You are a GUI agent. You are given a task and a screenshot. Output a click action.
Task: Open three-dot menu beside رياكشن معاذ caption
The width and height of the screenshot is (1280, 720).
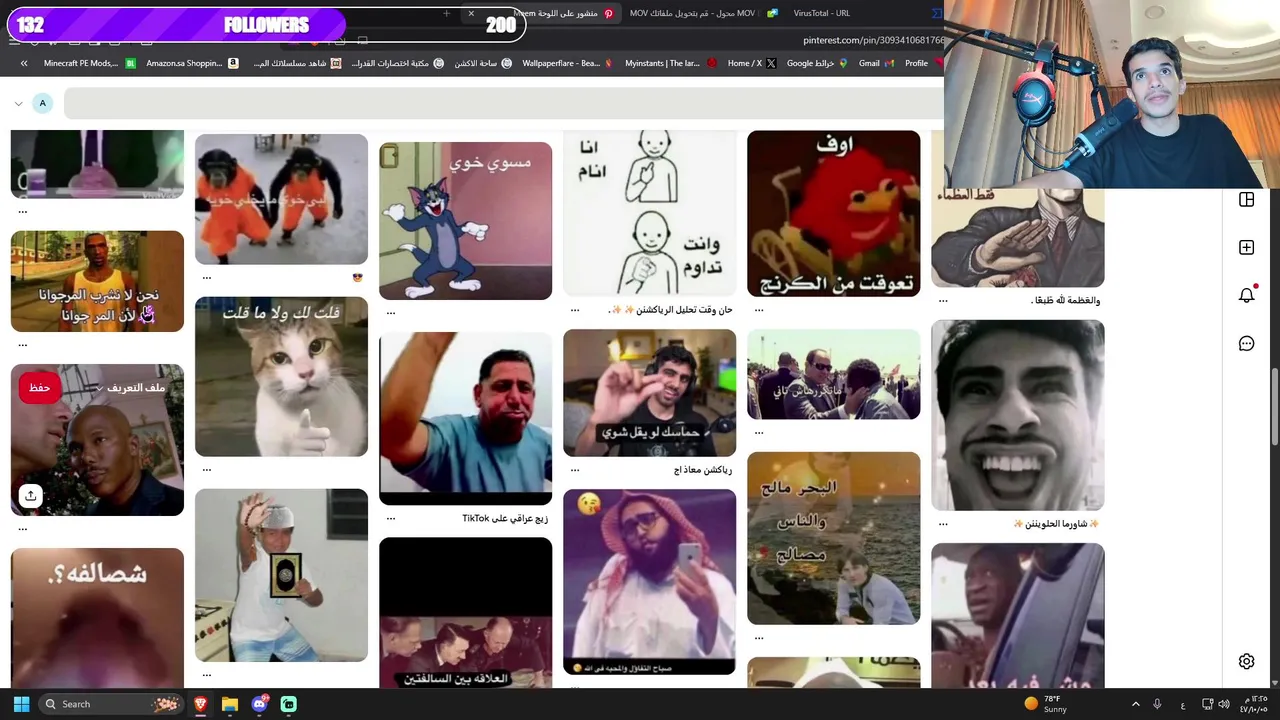(x=575, y=470)
